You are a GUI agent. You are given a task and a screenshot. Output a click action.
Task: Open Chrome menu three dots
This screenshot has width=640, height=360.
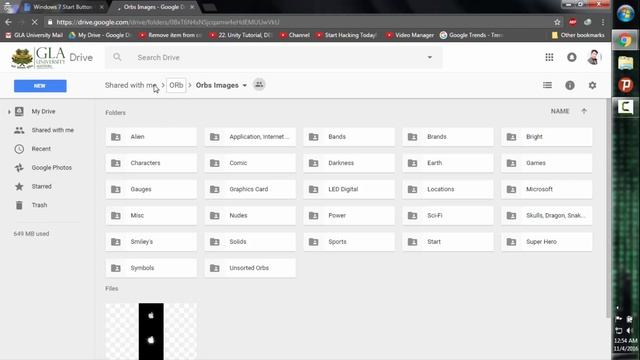pyautogui.click(x=603, y=22)
